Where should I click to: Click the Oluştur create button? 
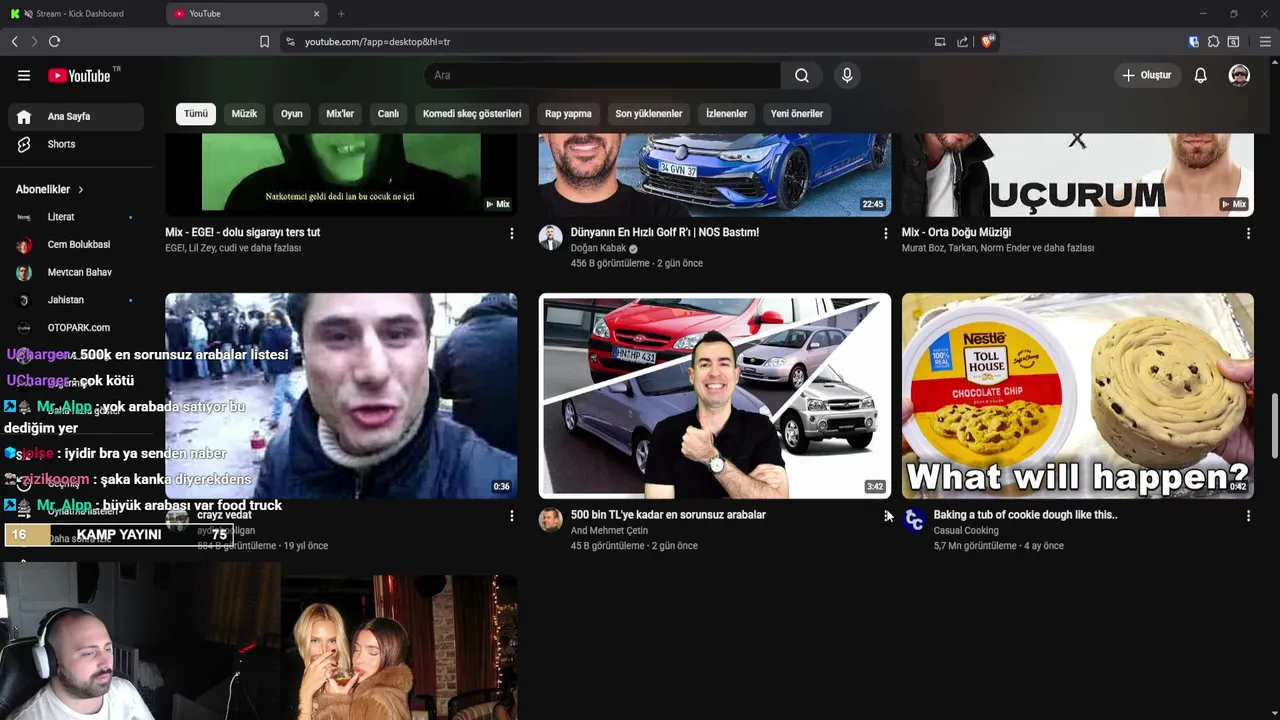click(1147, 75)
